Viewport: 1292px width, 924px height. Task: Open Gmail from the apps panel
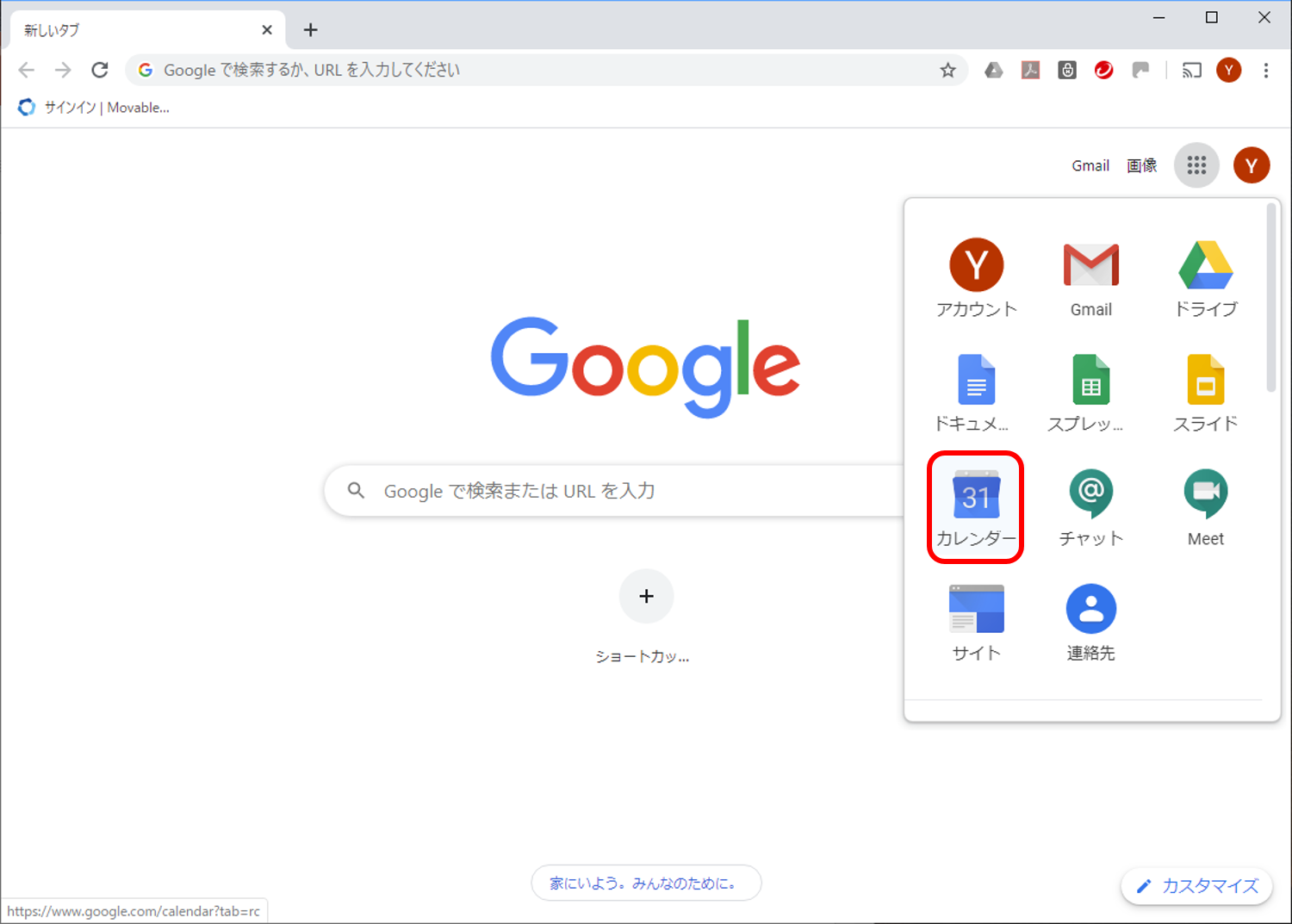pos(1090,277)
